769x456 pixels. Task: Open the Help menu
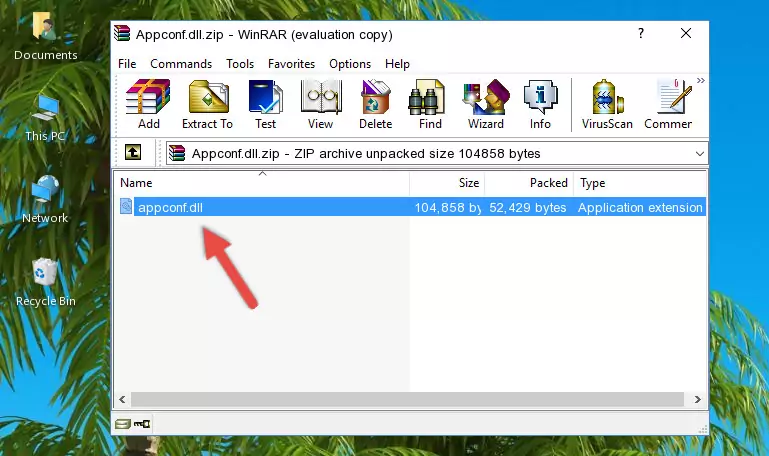pyautogui.click(x=397, y=64)
